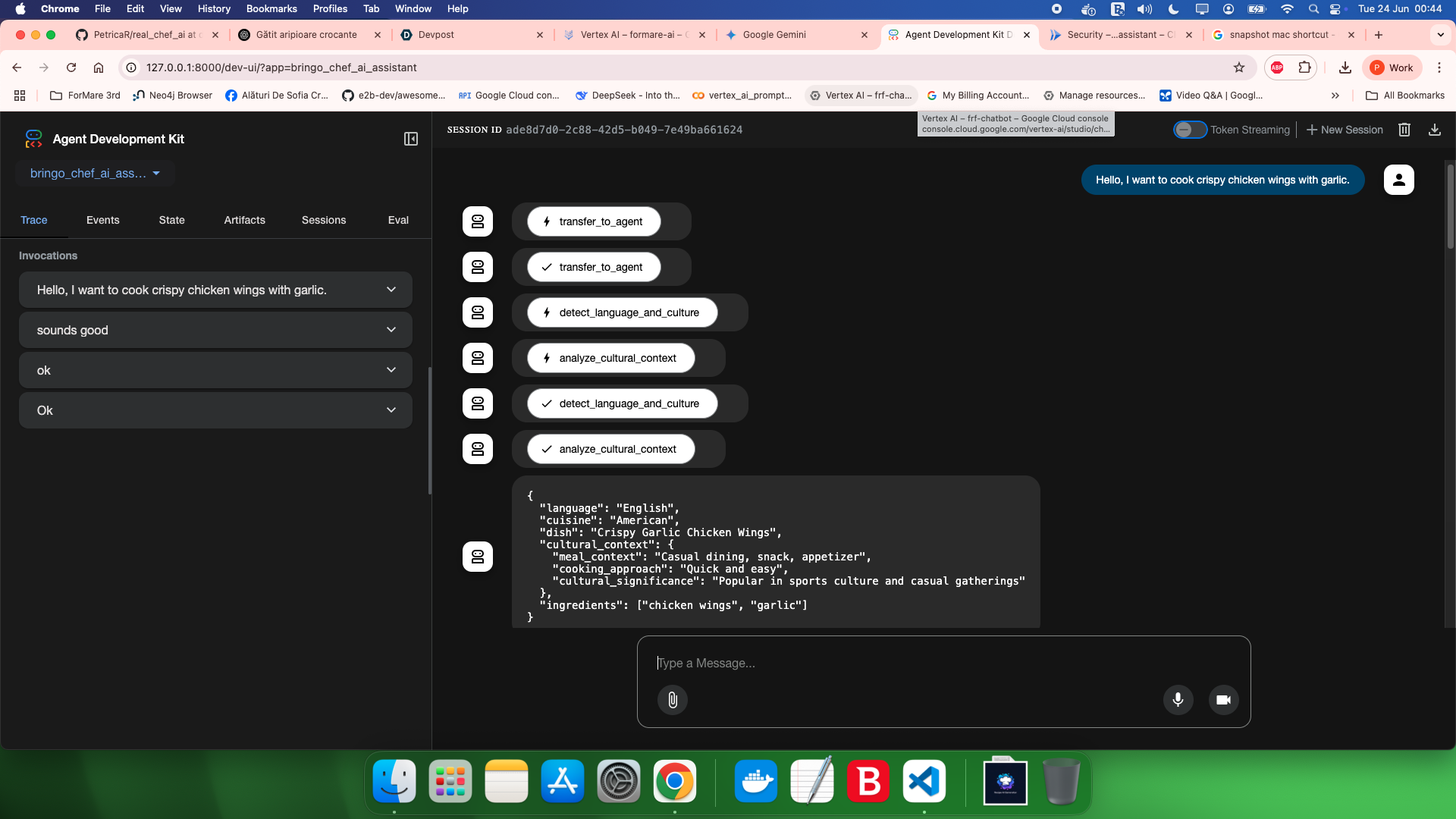Viewport: 1456px width, 819px height.
Task: Click the download/export session icon
Action: coord(1434,130)
